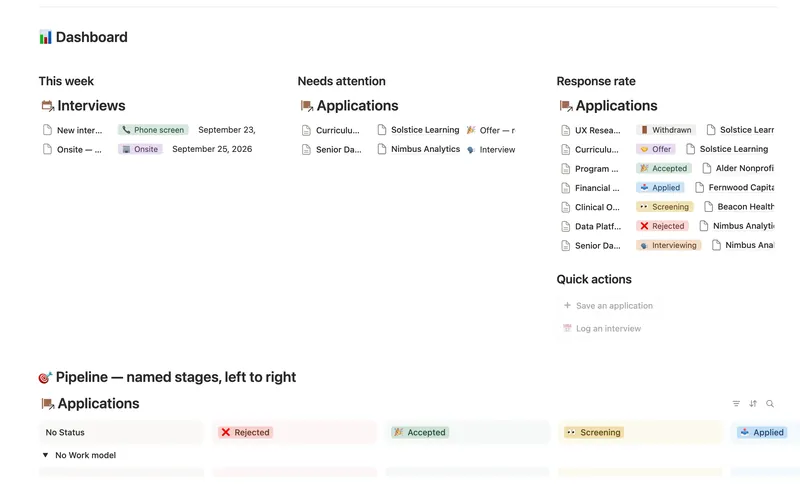800x484 pixels.
Task: Click the Pipeline target emoji icon
Action: (45, 377)
